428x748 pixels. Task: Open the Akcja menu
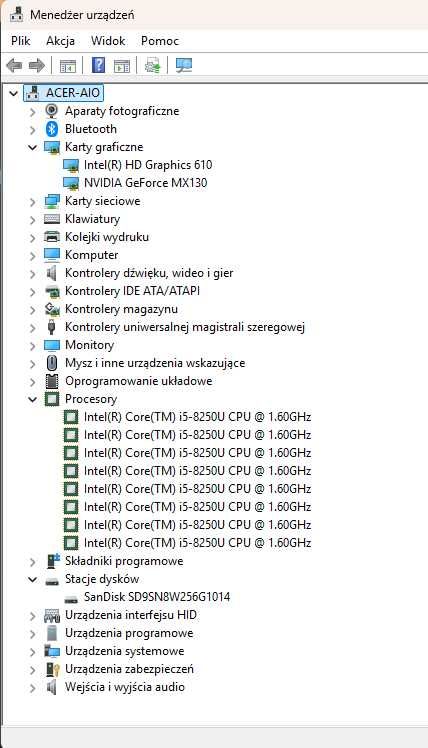pos(60,41)
